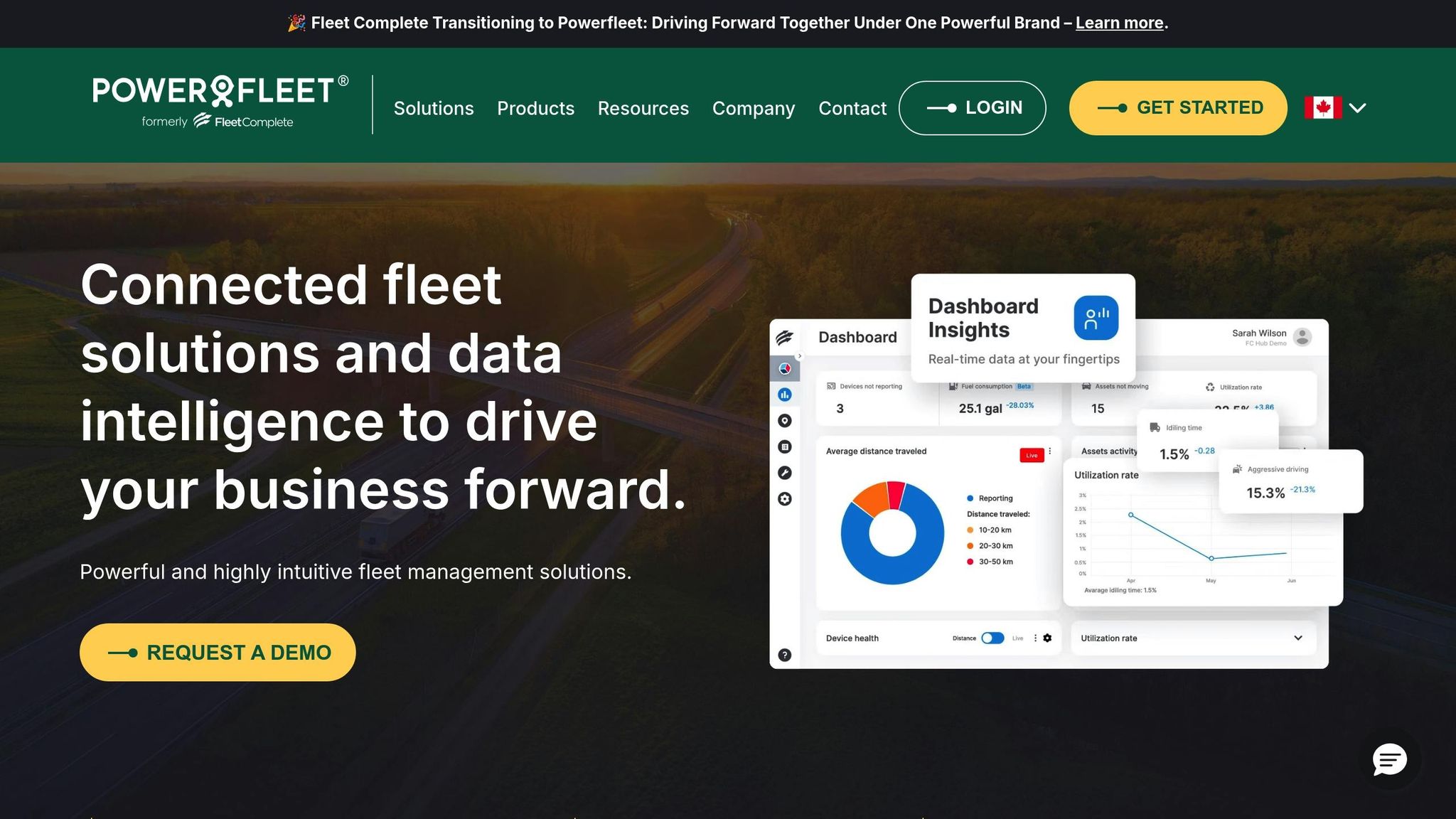The width and height of the screenshot is (1456, 819).
Task: Click the Assets not moving car icon
Action: pyautogui.click(x=1086, y=387)
